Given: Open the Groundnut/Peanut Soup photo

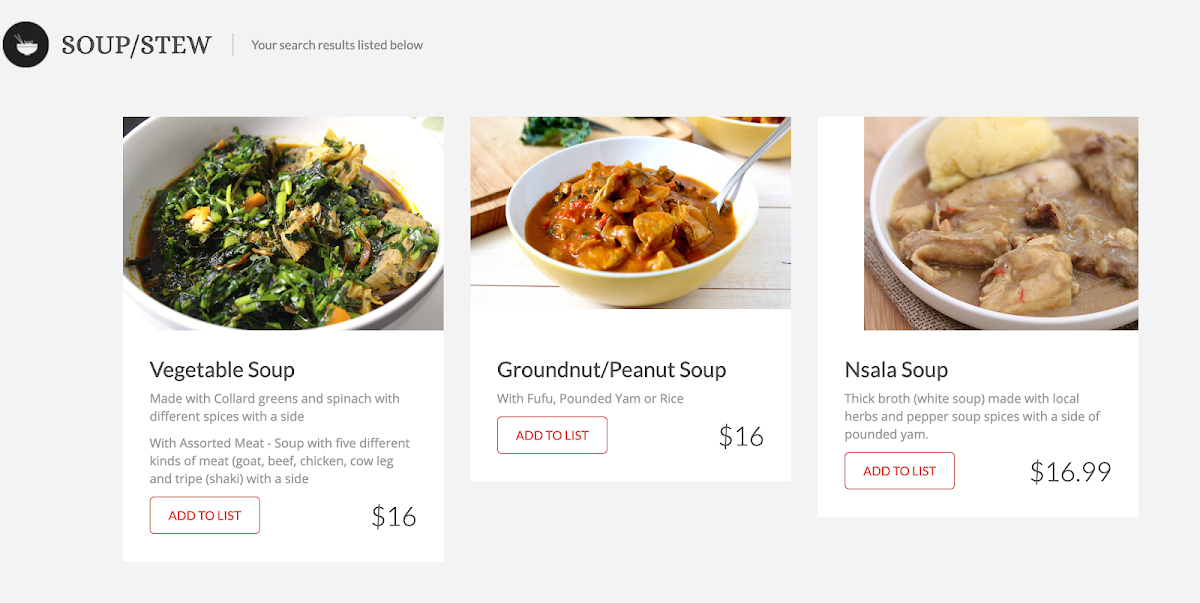Looking at the screenshot, I should tap(630, 212).
